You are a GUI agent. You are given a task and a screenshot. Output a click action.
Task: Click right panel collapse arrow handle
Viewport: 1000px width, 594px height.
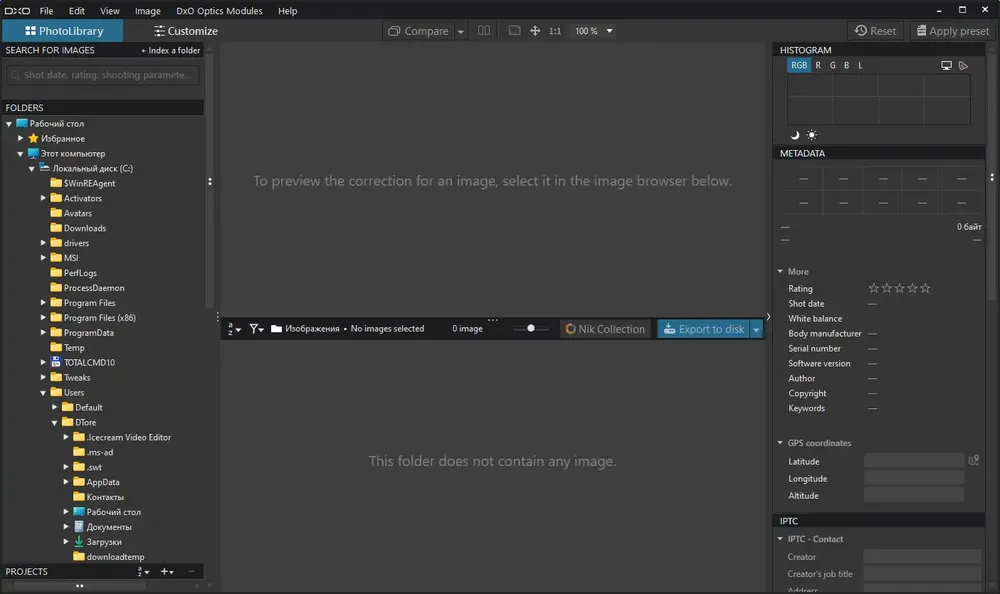768,316
